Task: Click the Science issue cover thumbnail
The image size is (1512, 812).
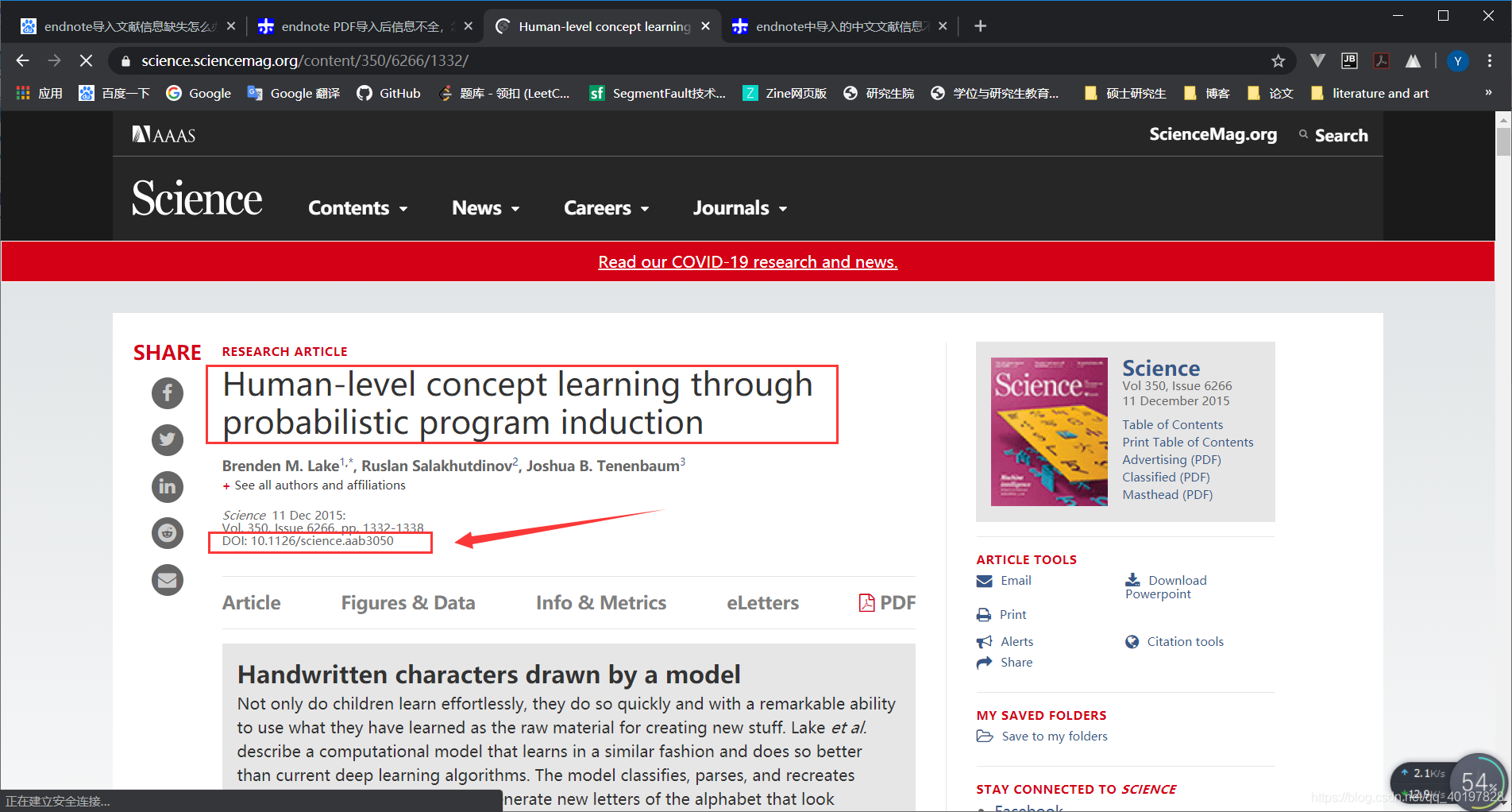Action: [1049, 431]
